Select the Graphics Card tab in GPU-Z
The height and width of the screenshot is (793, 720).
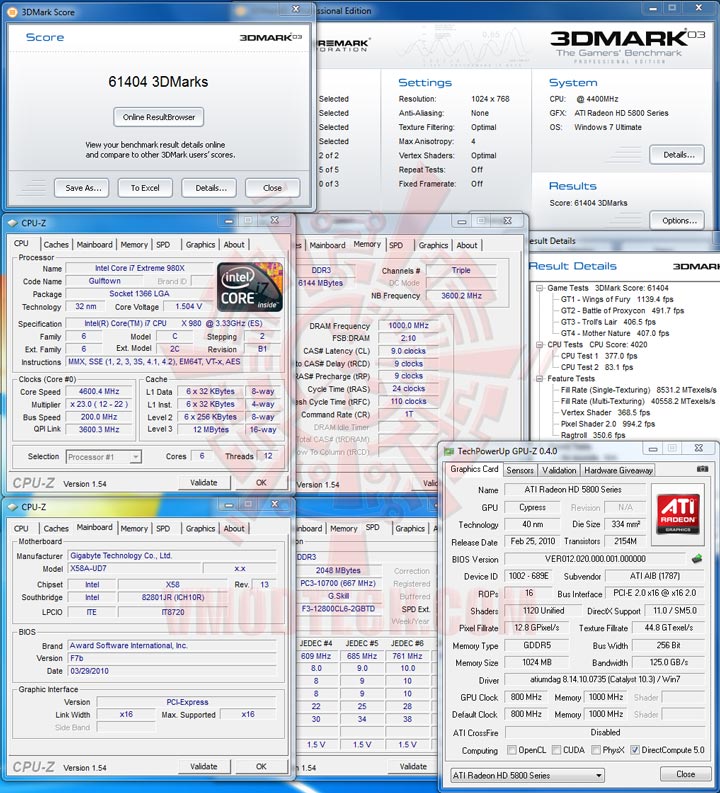[x=474, y=469]
